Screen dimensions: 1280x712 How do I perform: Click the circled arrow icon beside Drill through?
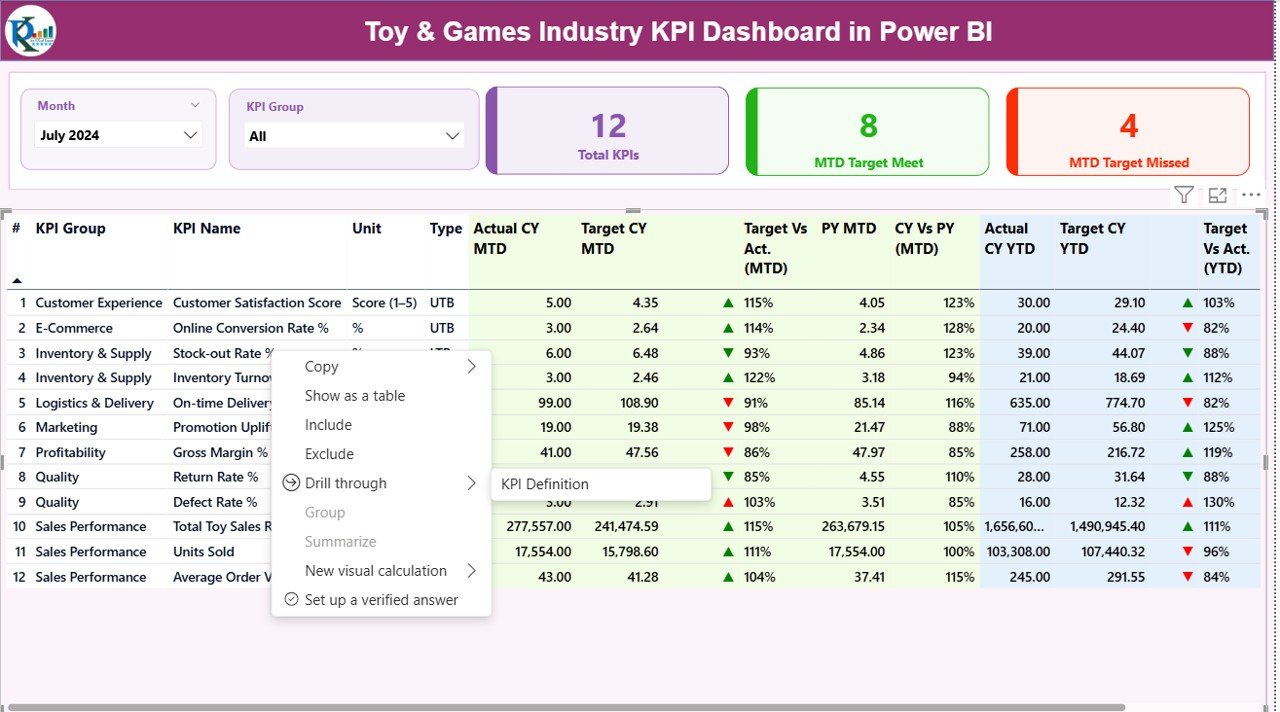pos(290,483)
